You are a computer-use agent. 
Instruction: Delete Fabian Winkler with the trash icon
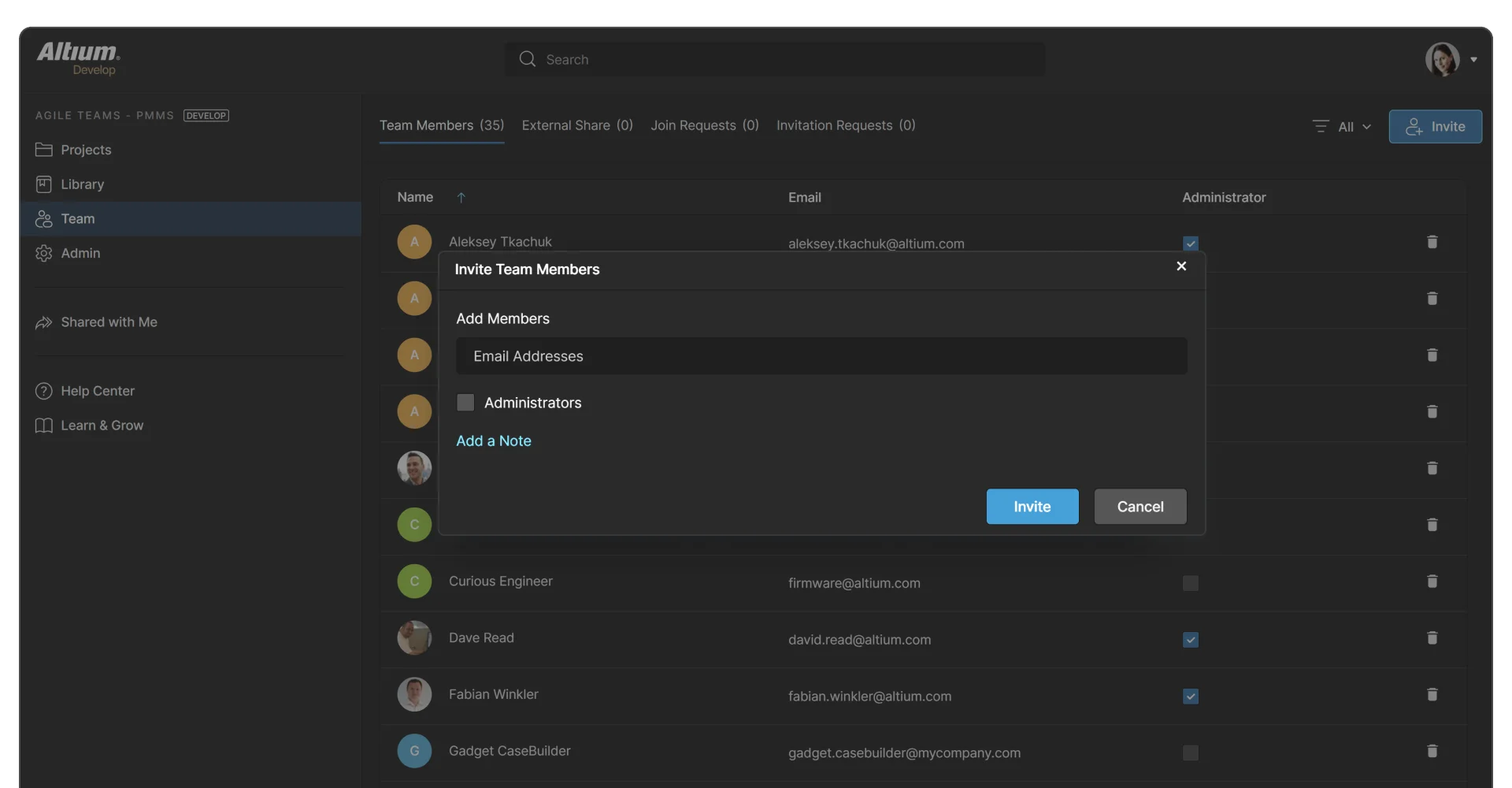[x=1432, y=695]
